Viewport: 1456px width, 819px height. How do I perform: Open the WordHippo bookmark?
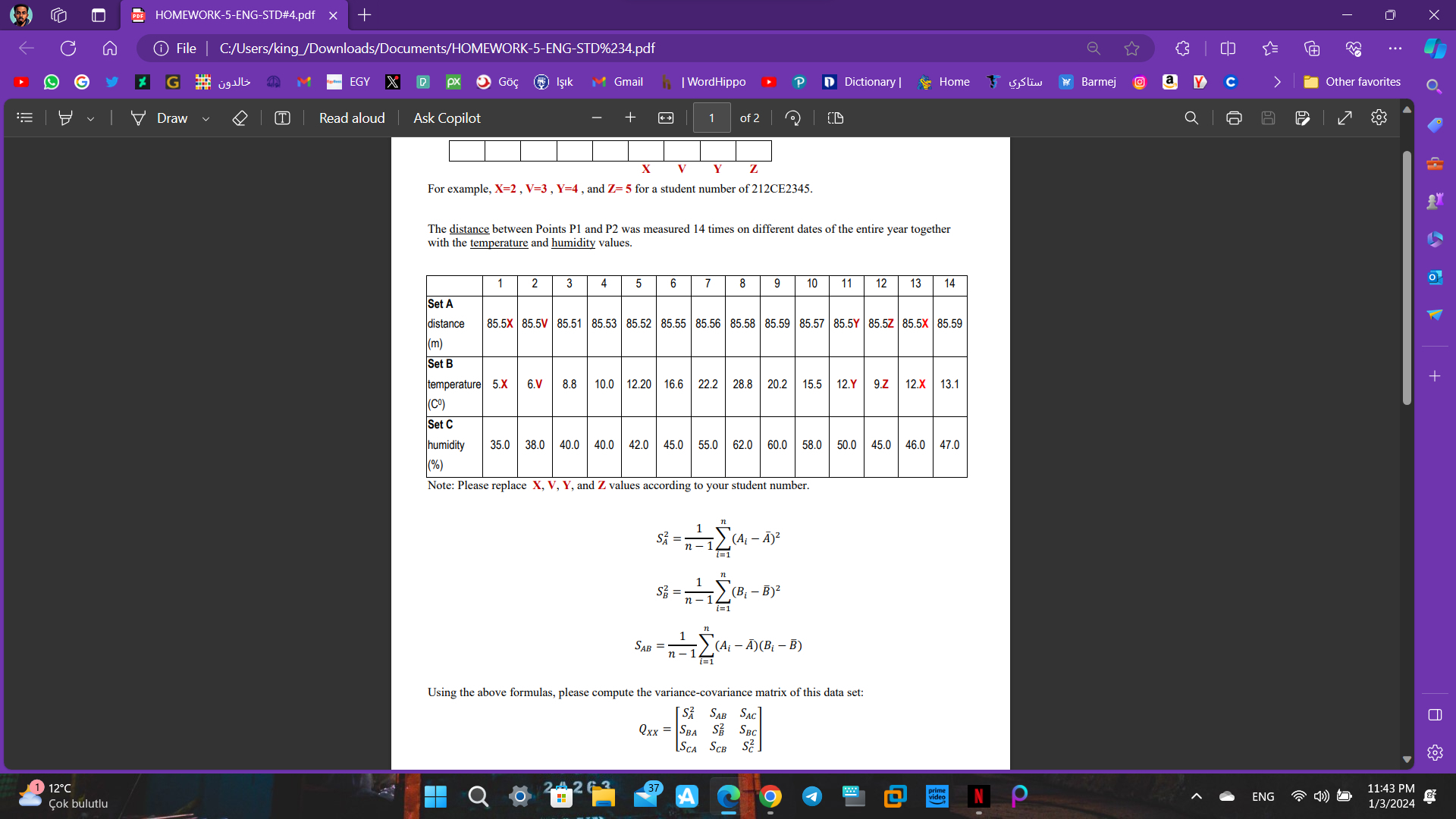click(703, 81)
